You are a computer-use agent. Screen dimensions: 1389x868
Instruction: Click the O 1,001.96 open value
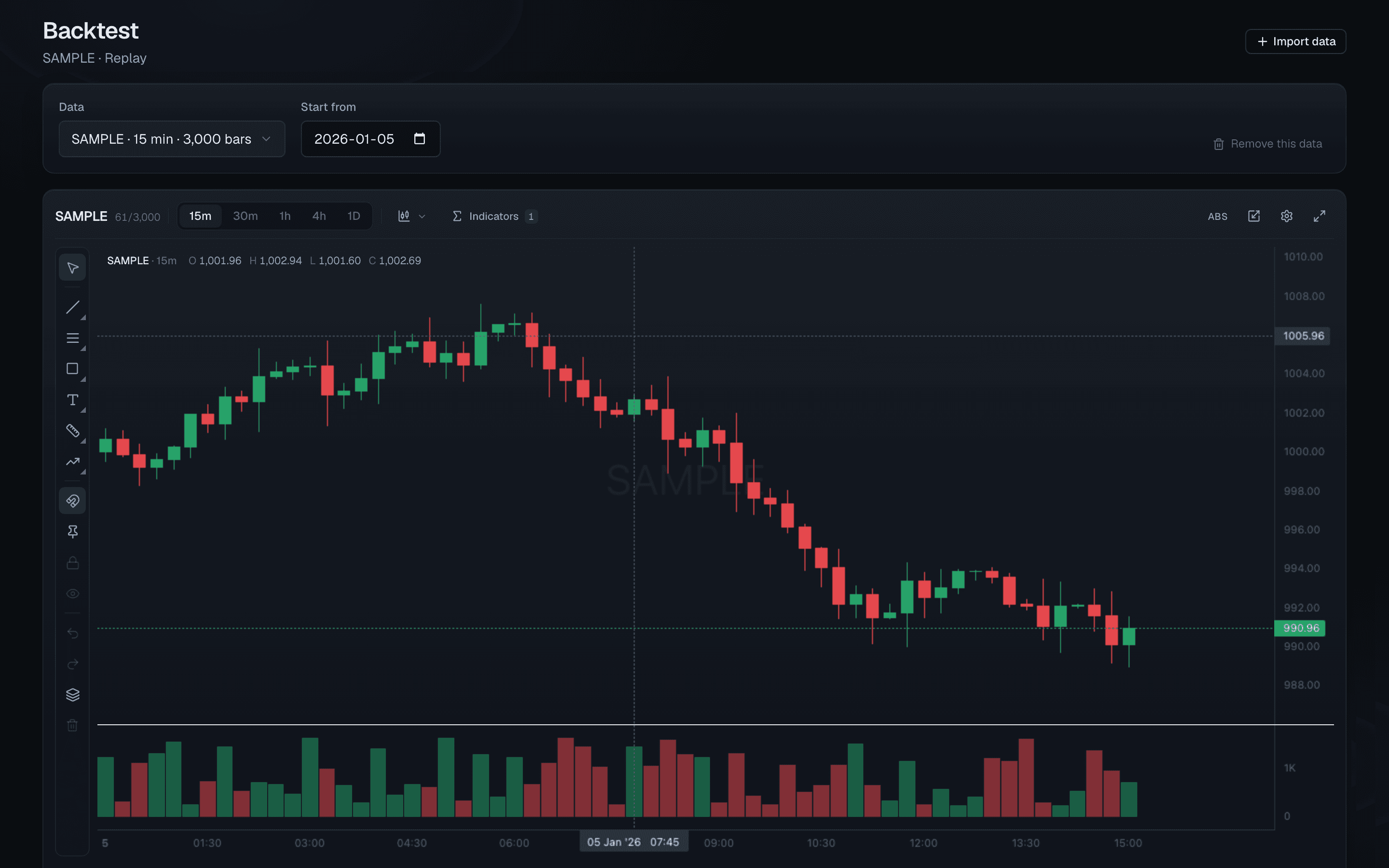(x=215, y=260)
